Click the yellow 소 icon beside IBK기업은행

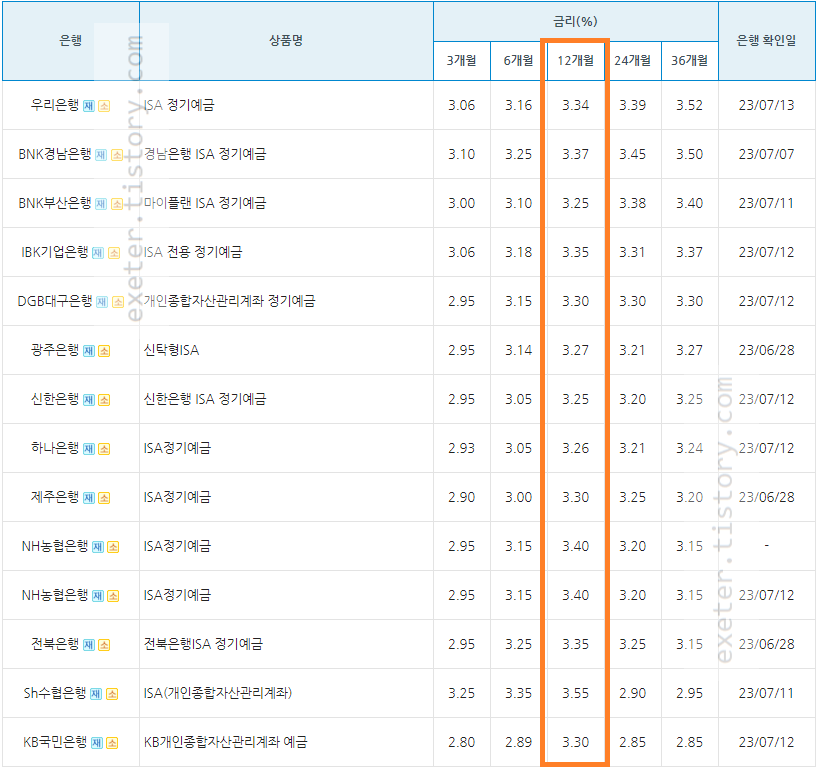(113, 253)
